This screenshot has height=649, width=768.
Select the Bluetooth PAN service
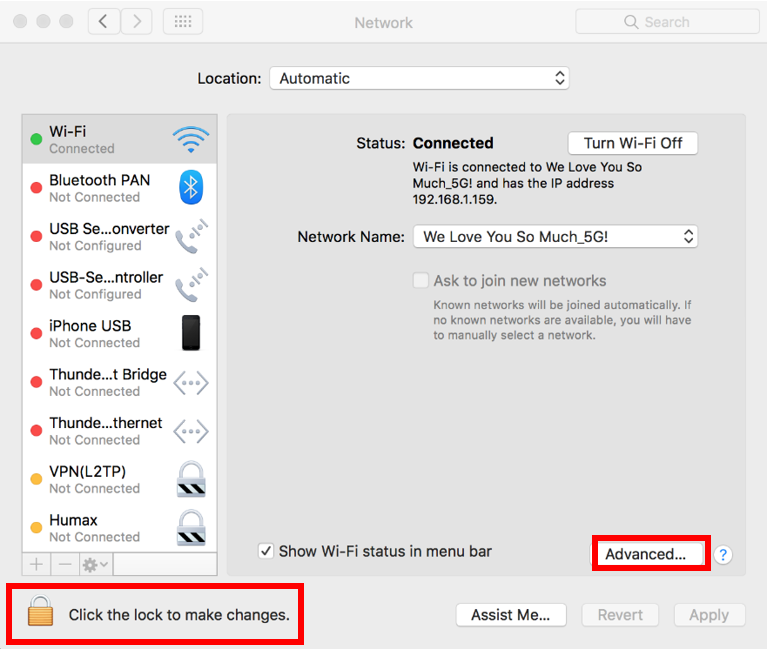tap(120, 188)
